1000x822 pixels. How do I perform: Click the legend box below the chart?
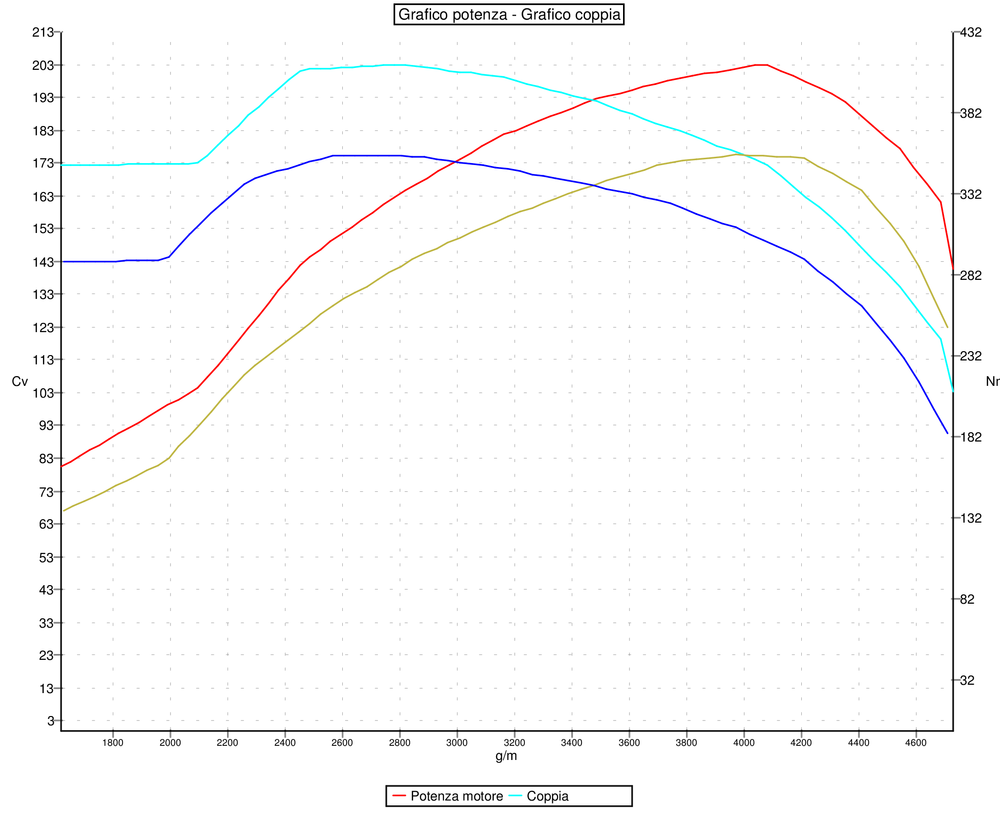(x=509, y=795)
